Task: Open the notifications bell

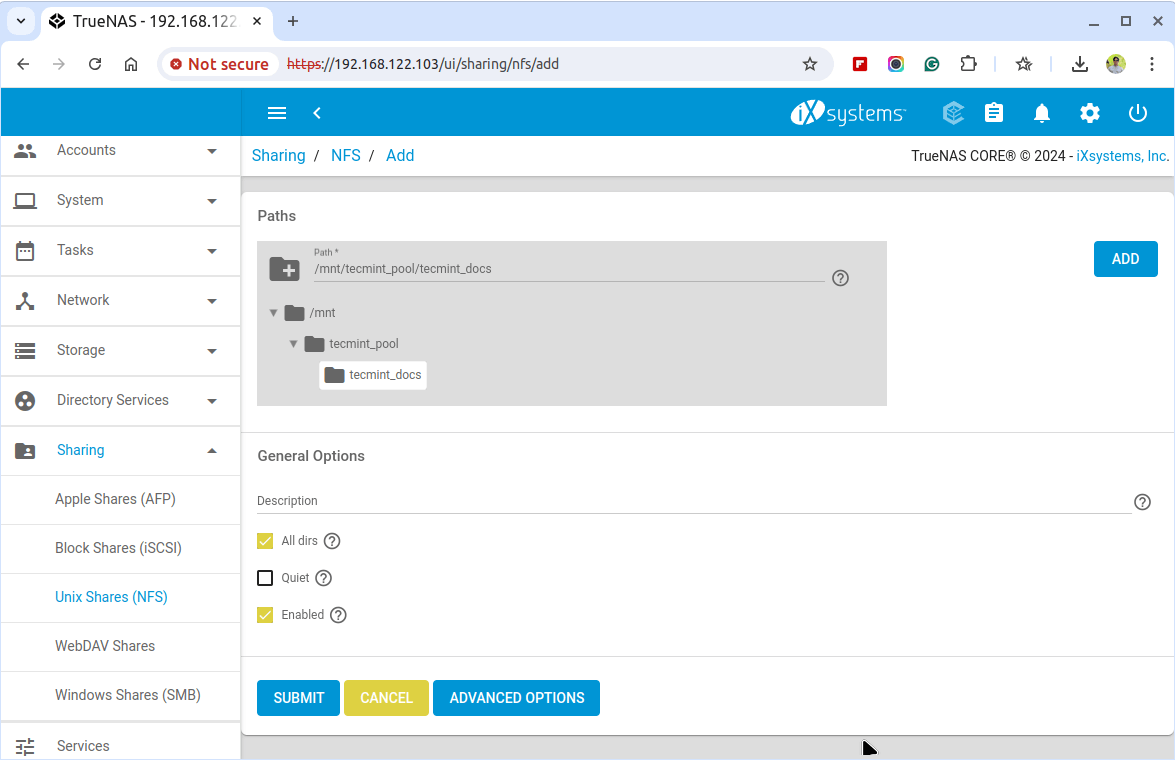Action: 1041,113
